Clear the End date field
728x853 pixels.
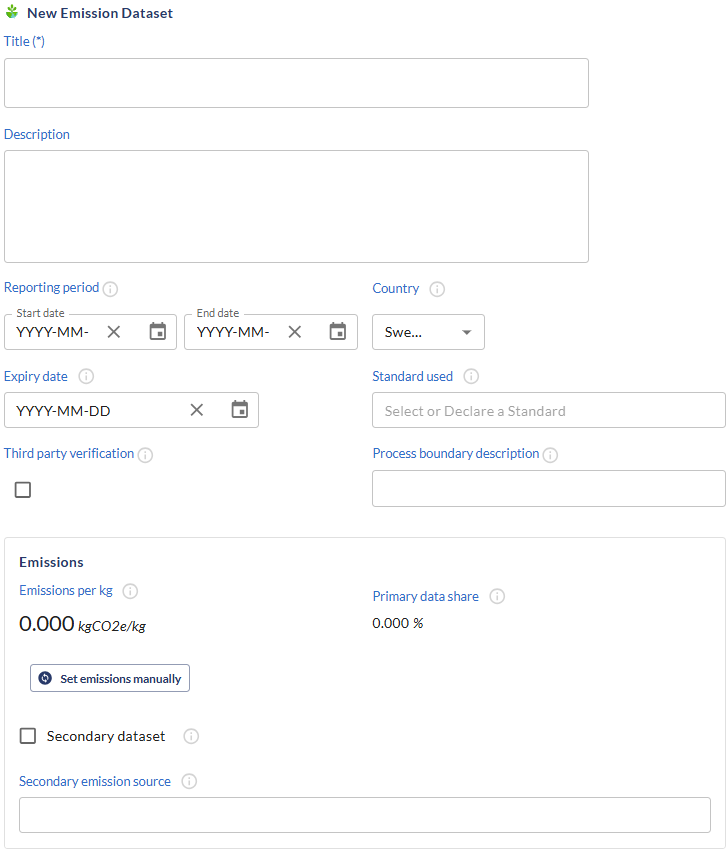[x=295, y=332]
